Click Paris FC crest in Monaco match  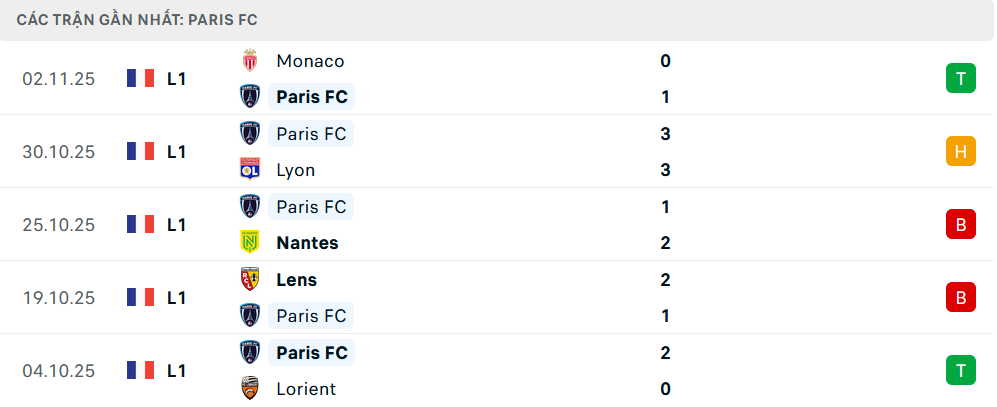point(250,97)
